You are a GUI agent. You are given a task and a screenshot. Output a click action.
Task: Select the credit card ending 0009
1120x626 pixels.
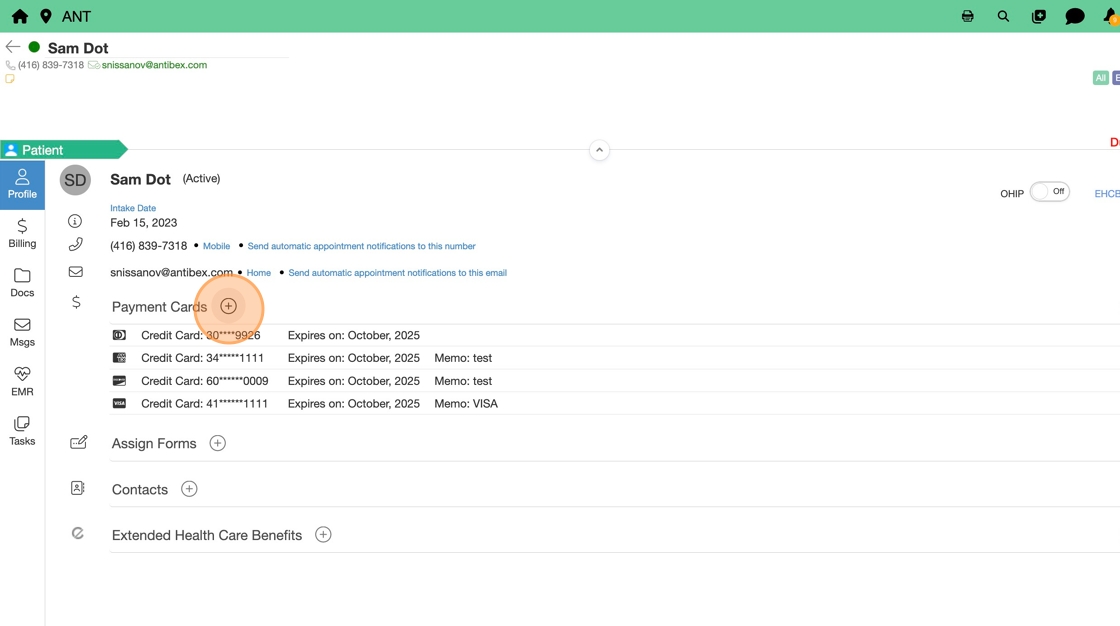point(205,381)
